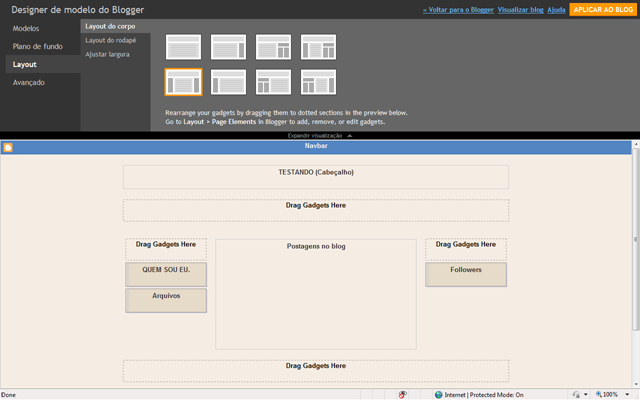Select the TESTANDO (Cabeçalho) header gadget
Screen dimensions: 640x400
(316, 177)
